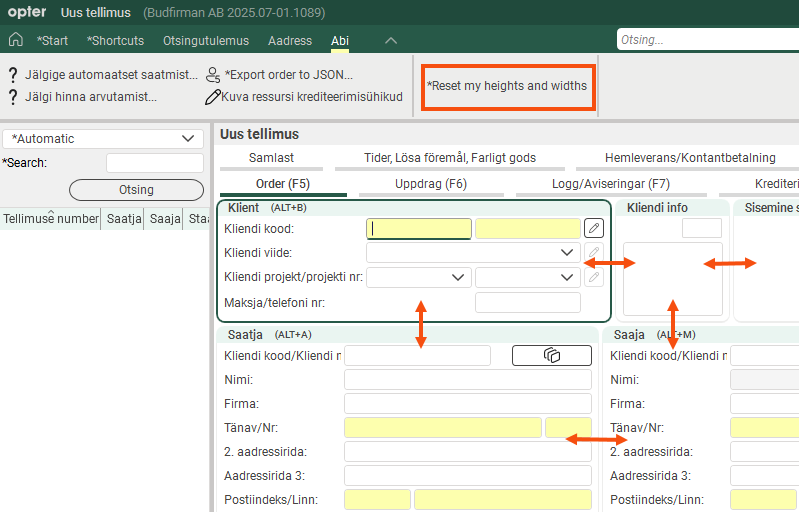Select the Uppdrag (F6) tab
Image resolution: width=799 pixels, height=512 pixels.
pos(430,184)
